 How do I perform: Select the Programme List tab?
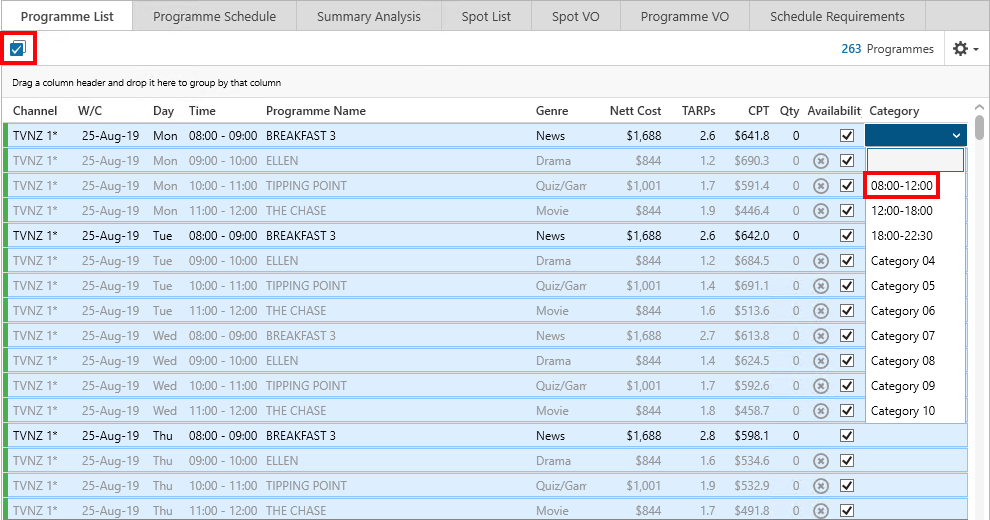point(67,16)
